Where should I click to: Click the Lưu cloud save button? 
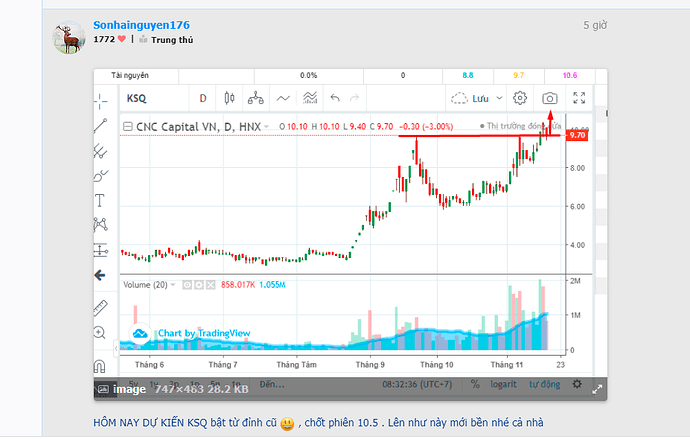click(470, 98)
